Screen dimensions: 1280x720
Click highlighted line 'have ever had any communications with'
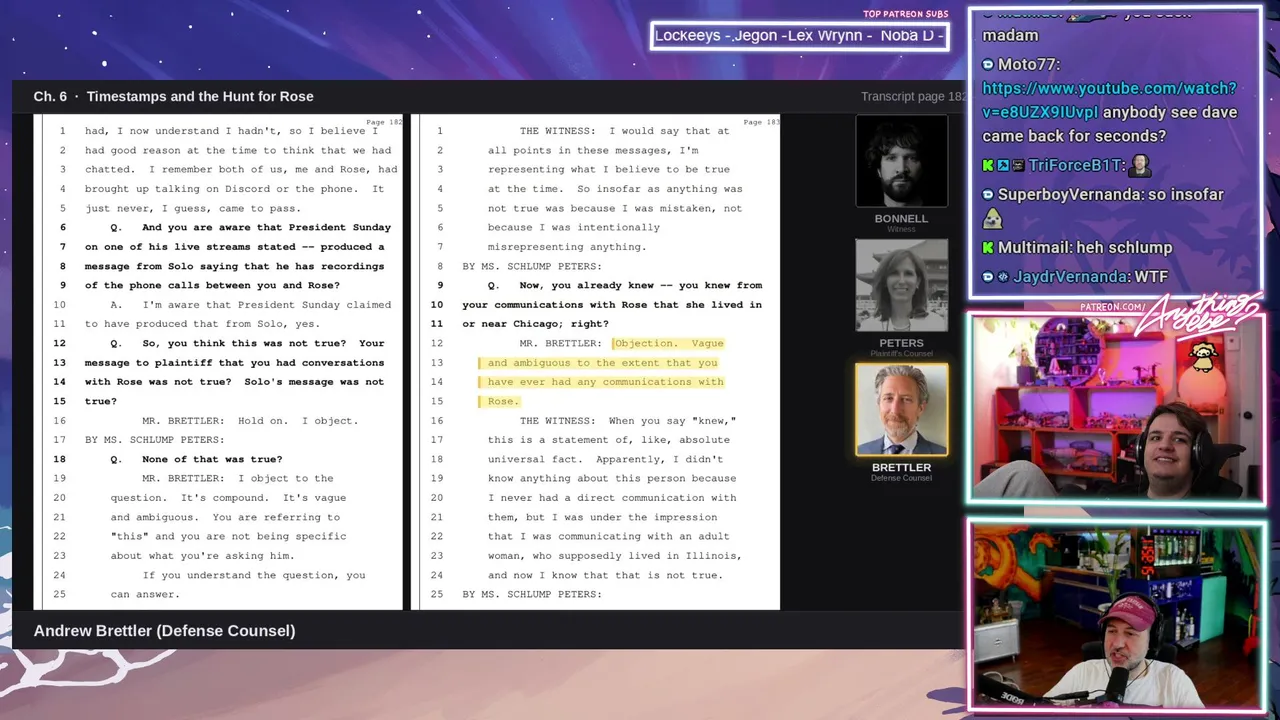[605, 382]
